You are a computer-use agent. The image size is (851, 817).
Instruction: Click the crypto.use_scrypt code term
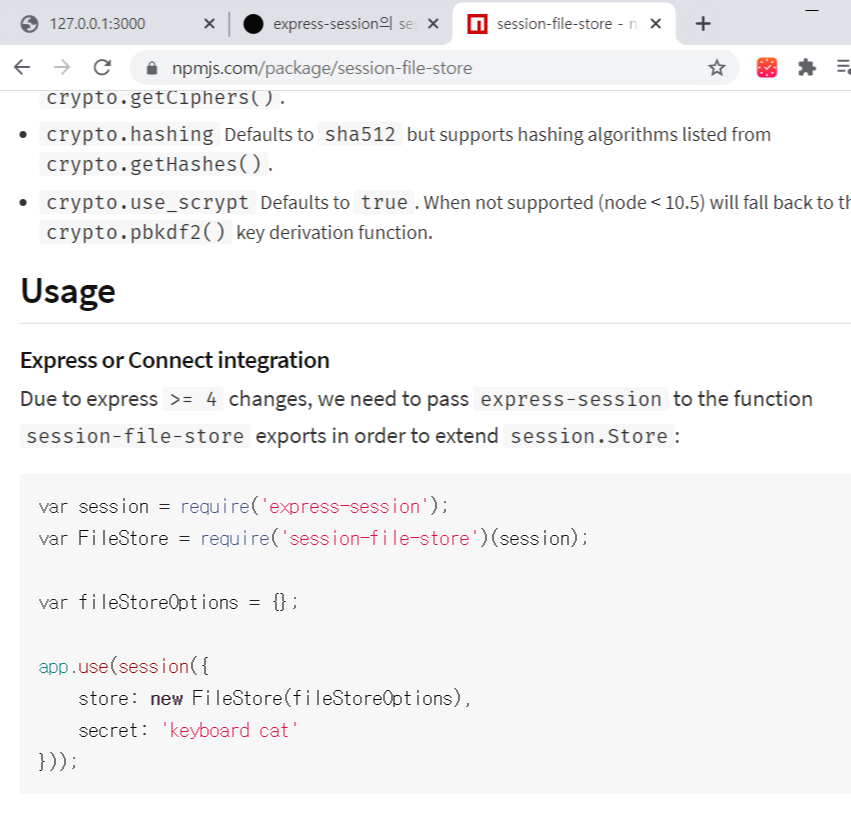pos(147,202)
